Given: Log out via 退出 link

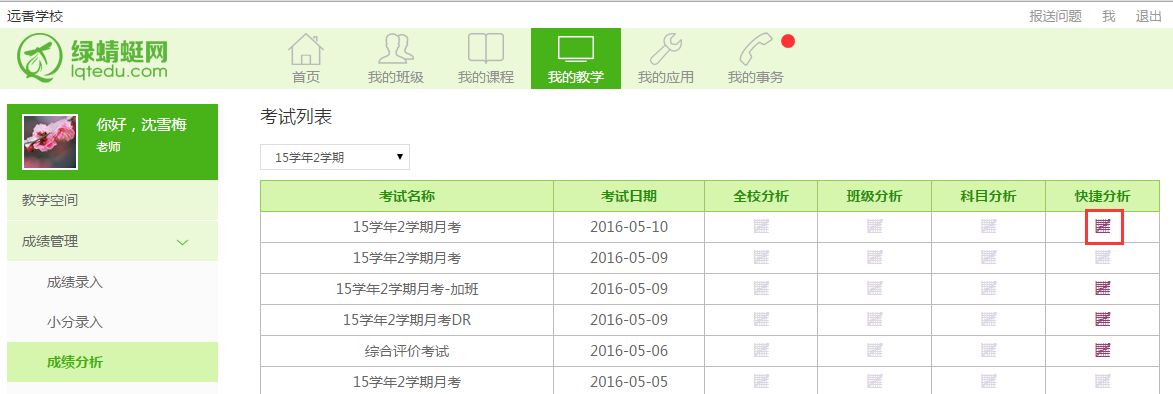Looking at the screenshot, I should pyautogui.click(x=1148, y=16).
